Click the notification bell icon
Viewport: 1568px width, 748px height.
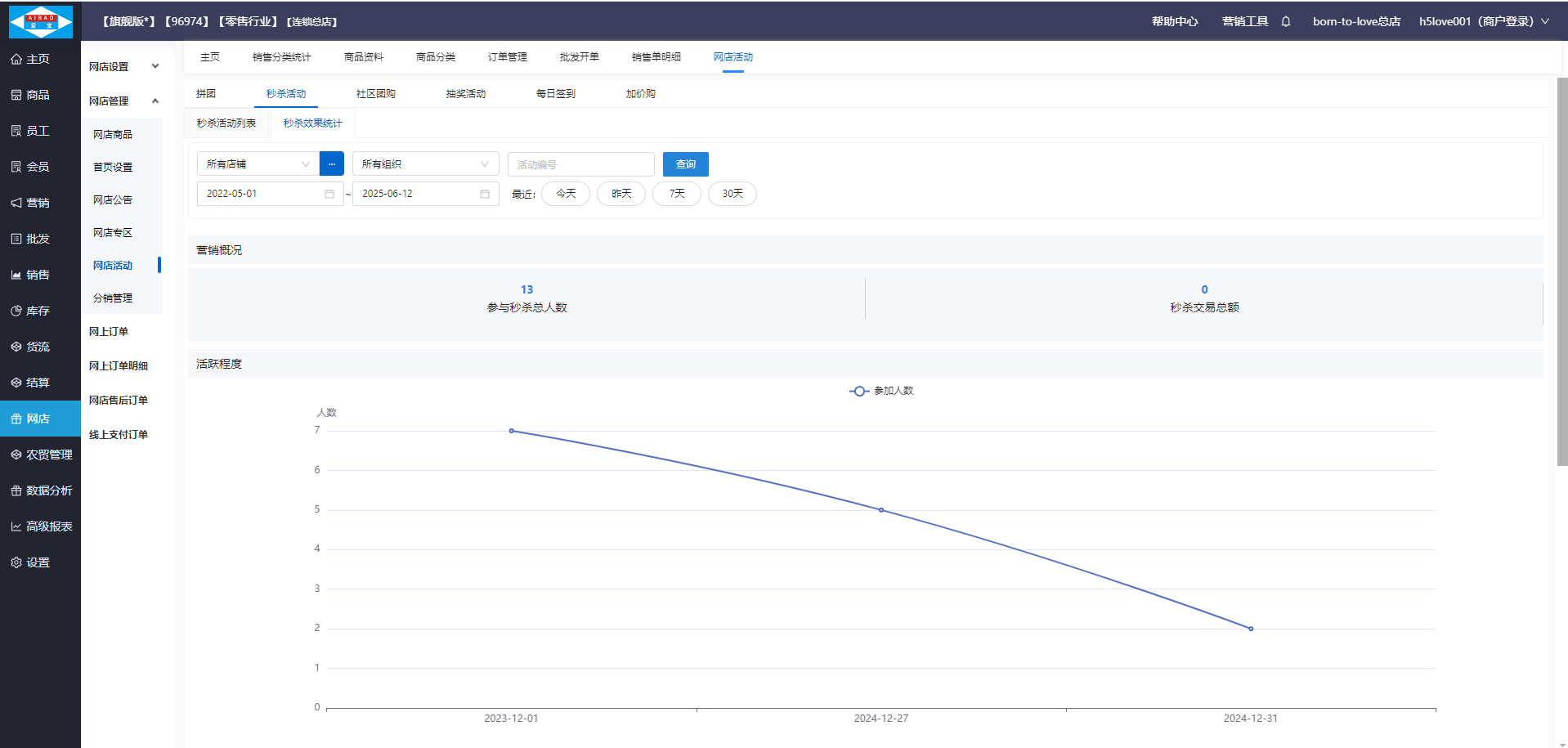click(x=1286, y=22)
